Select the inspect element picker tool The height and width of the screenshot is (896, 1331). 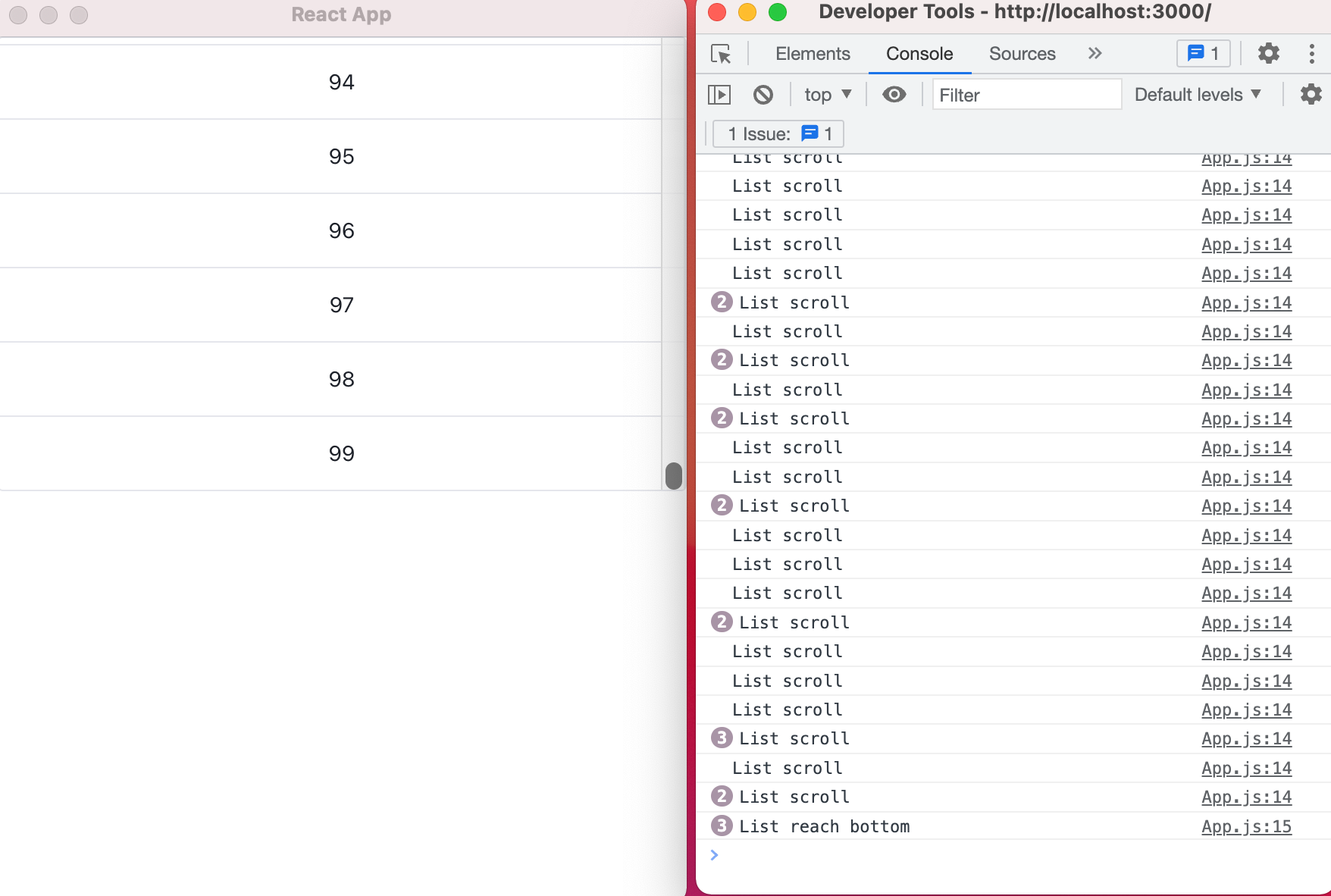coord(722,54)
